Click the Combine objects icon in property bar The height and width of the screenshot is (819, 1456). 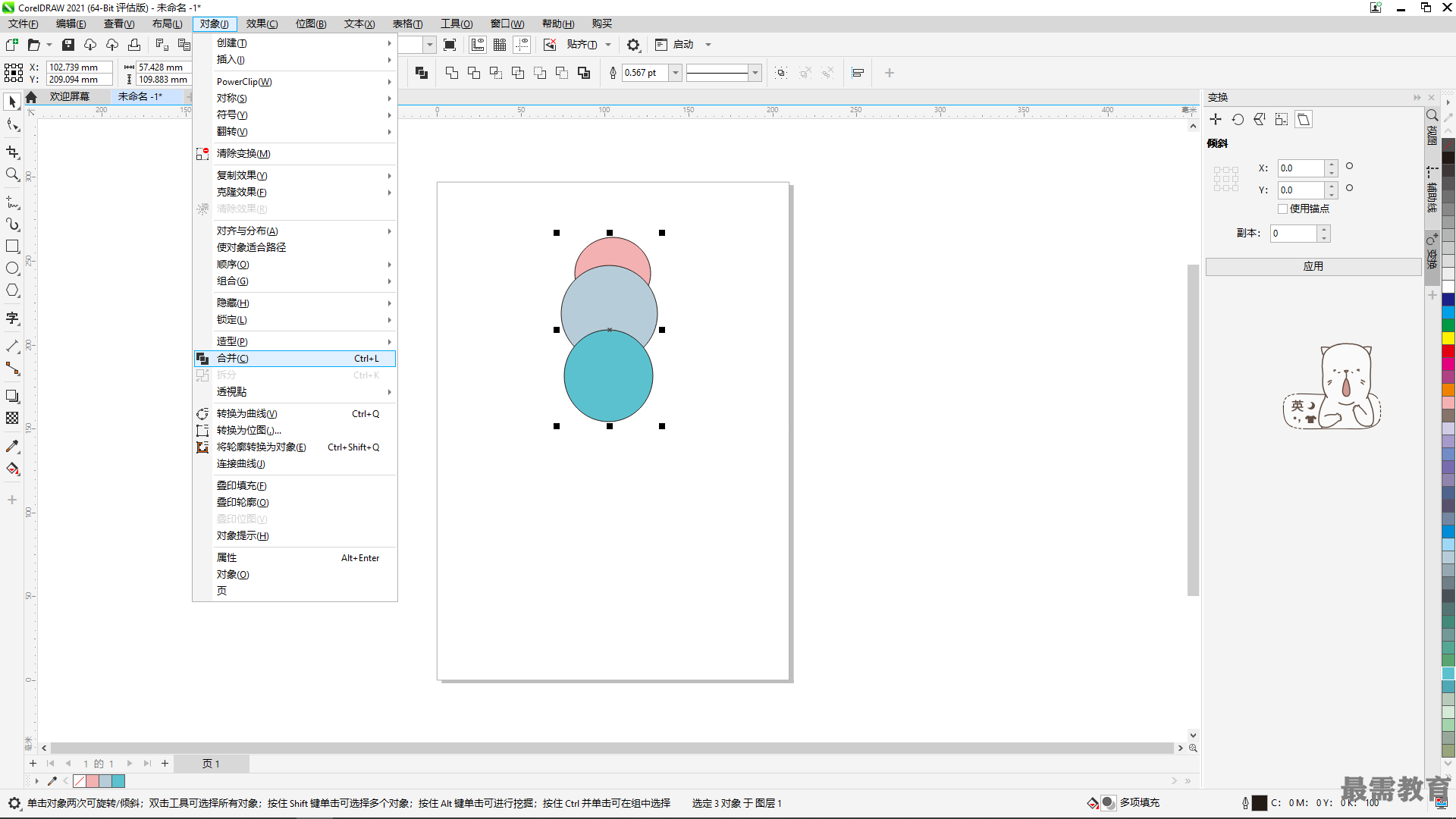pyautogui.click(x=422, y=73)
